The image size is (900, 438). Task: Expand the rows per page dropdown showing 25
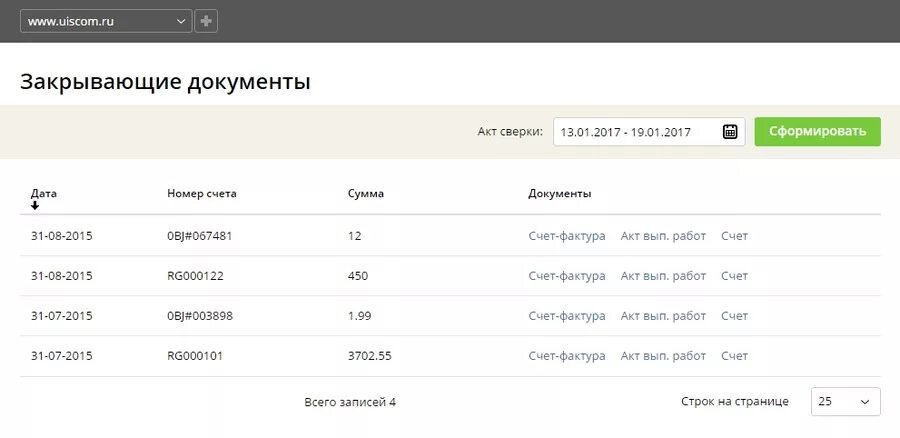pos(845,402)
